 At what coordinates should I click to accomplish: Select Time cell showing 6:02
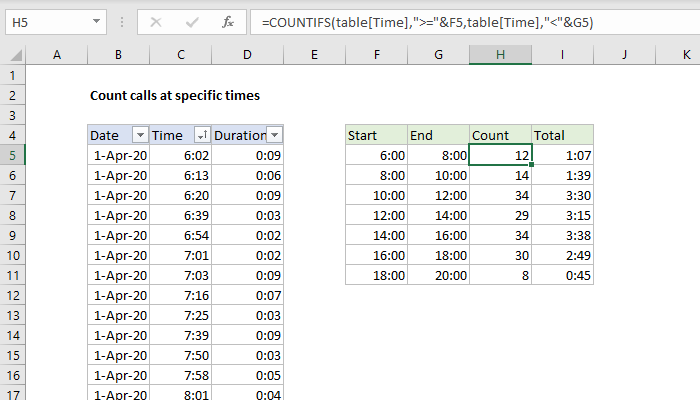180,155
